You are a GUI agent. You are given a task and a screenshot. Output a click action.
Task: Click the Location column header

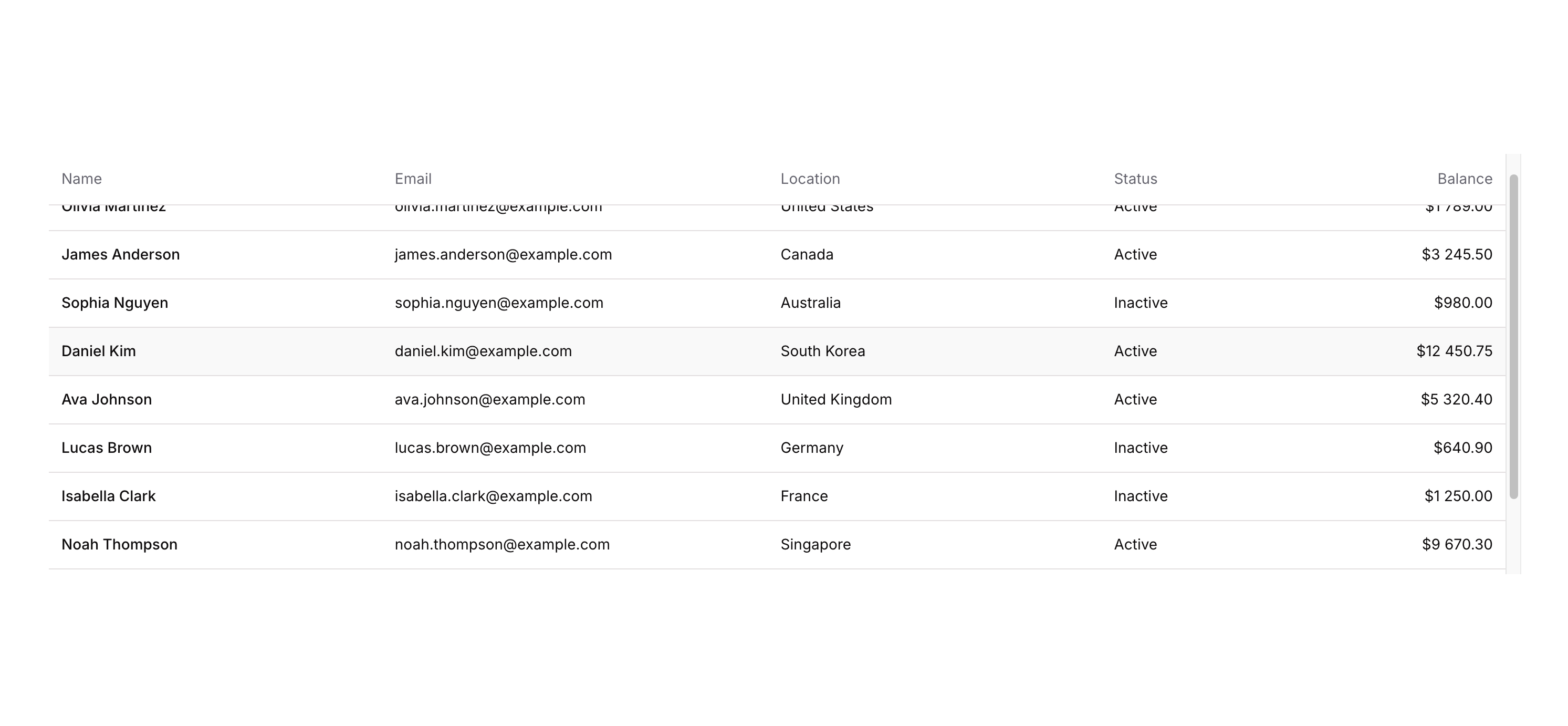810,179
